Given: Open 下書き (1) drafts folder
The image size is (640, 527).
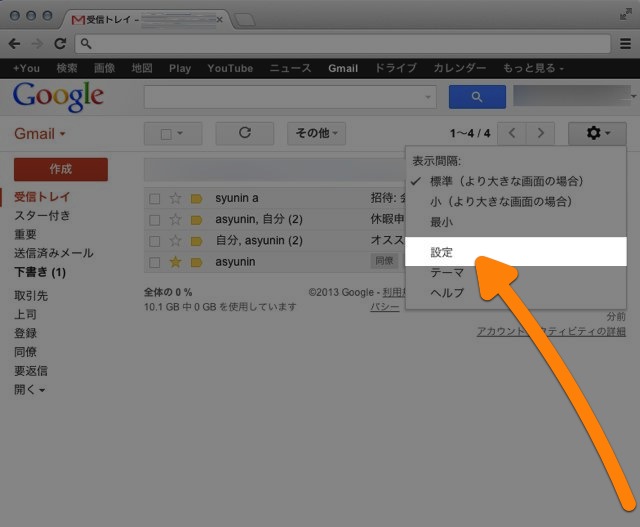Looking at the screenshot, I should [40, 272].
